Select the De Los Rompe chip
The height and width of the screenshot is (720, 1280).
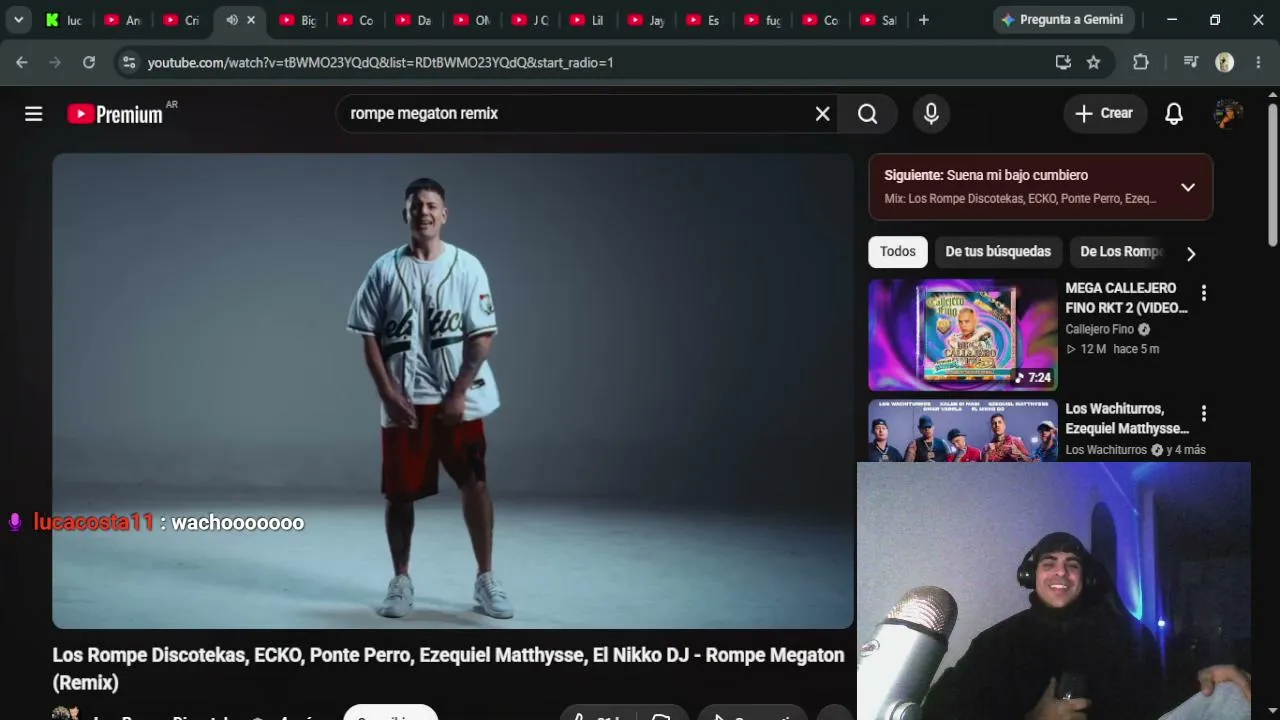click(x=1120, y=252)
